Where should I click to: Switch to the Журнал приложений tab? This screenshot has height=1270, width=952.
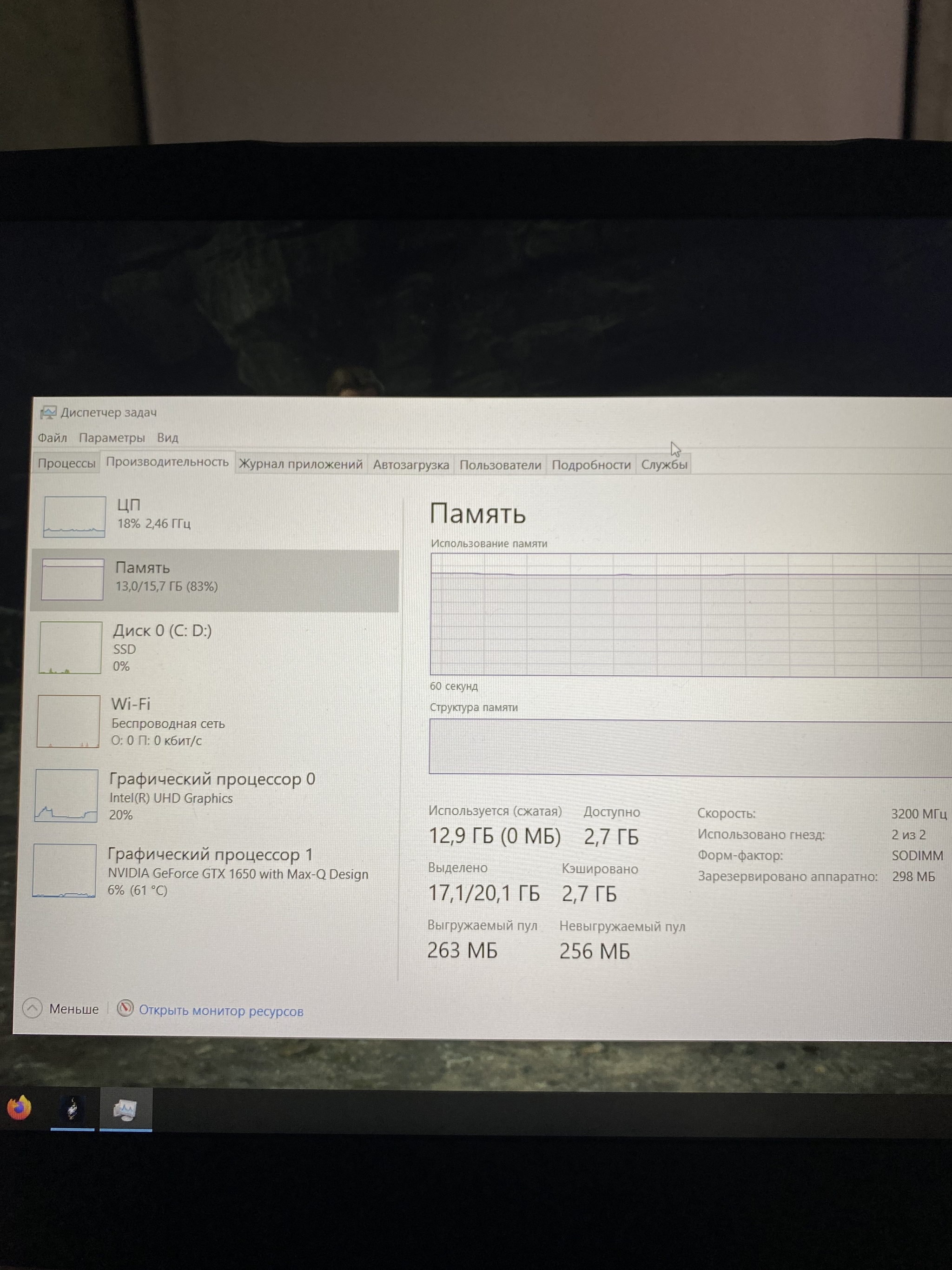301,464
